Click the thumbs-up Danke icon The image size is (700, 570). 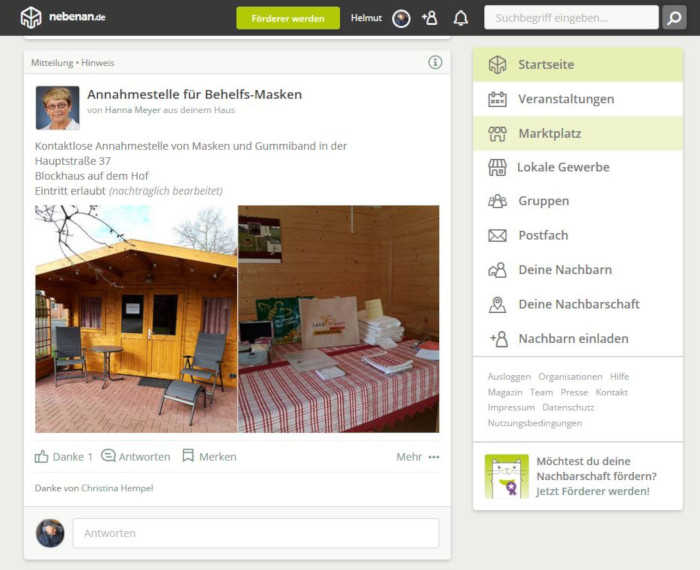coord(42,456)
